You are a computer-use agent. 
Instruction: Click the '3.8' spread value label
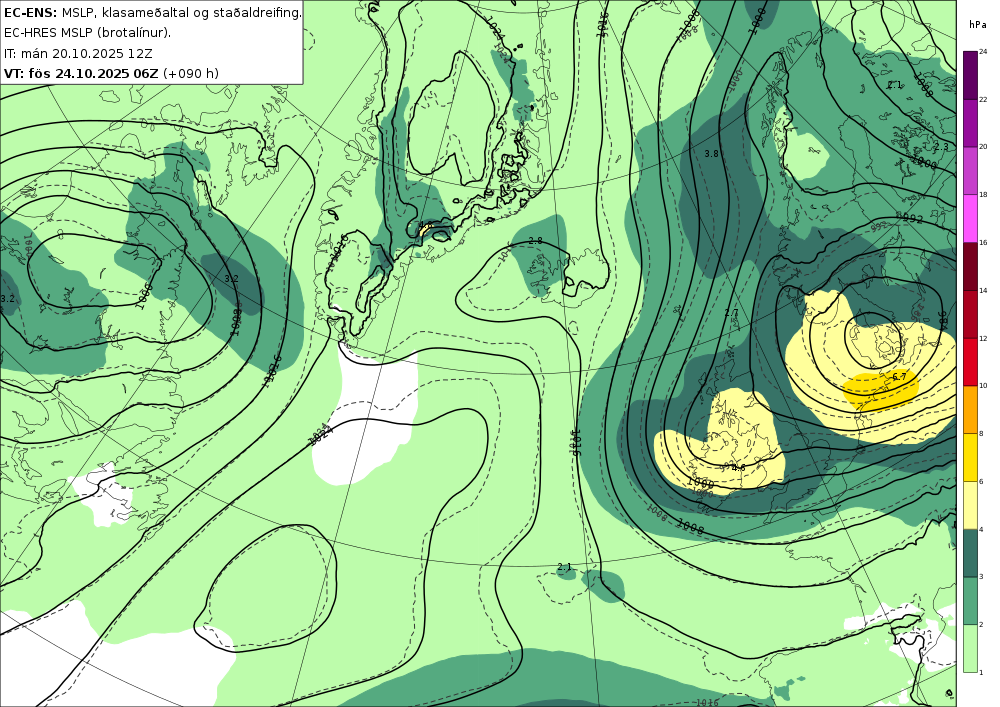tap(711, 154)
